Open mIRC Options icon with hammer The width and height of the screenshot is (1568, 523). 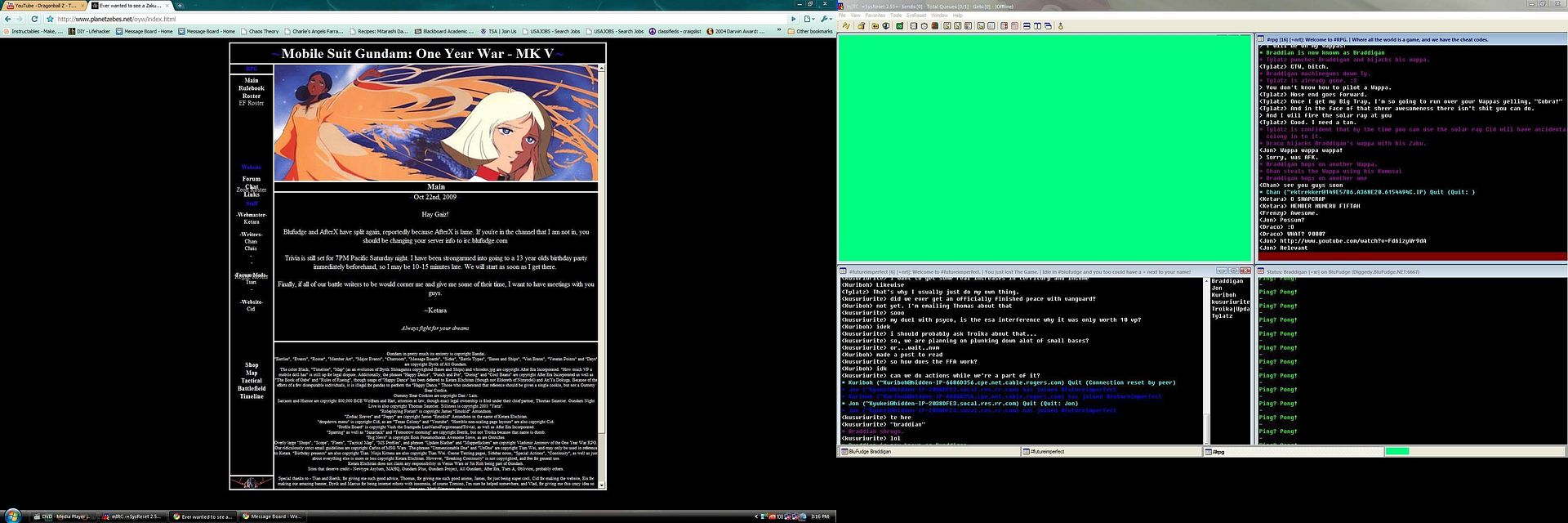click(861, 25)
